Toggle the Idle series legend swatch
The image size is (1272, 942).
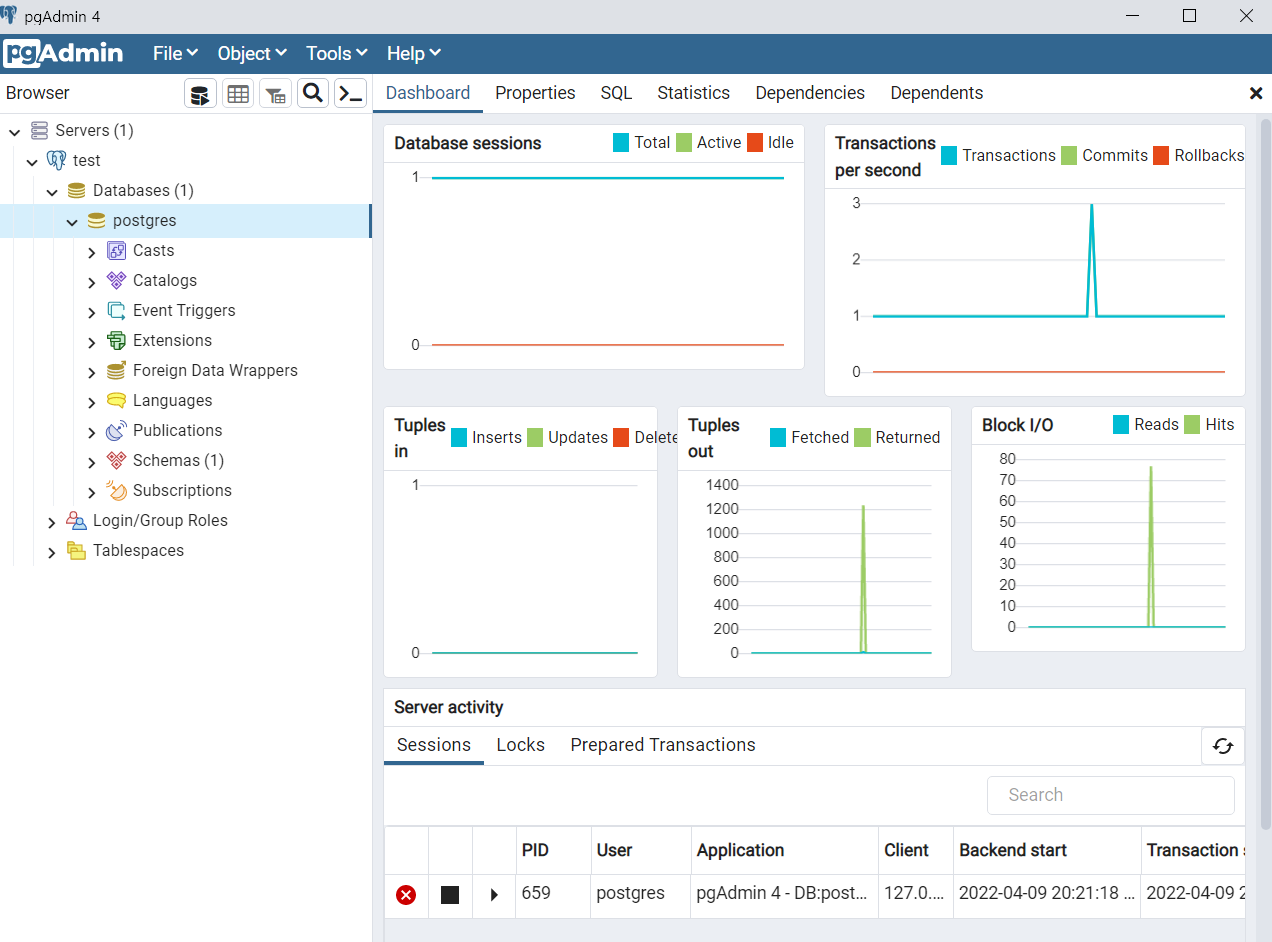click(755, 143)
